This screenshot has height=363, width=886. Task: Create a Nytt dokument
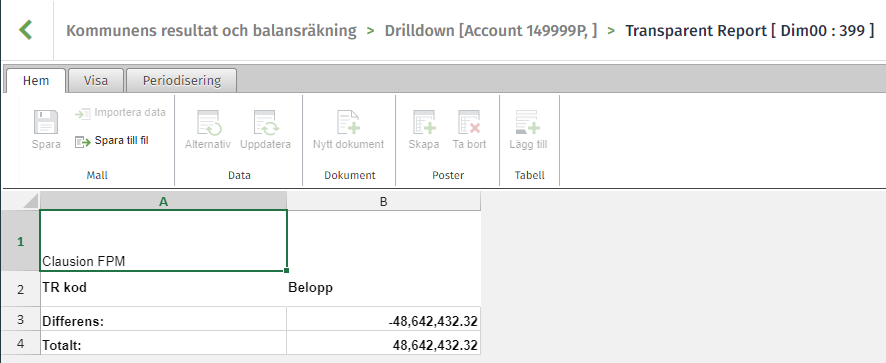(349, 122)
